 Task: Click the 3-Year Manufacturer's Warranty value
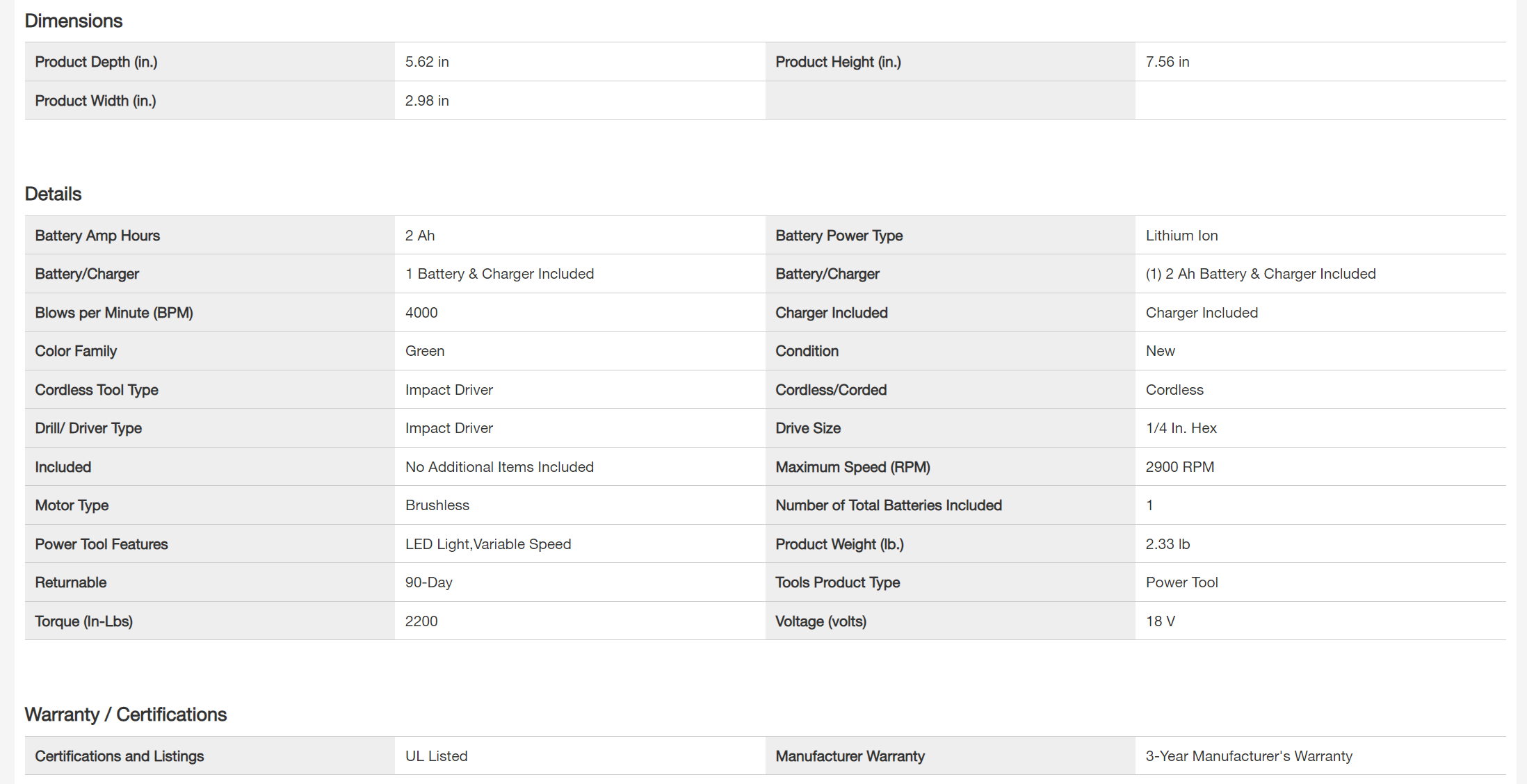click(1249, 756)
